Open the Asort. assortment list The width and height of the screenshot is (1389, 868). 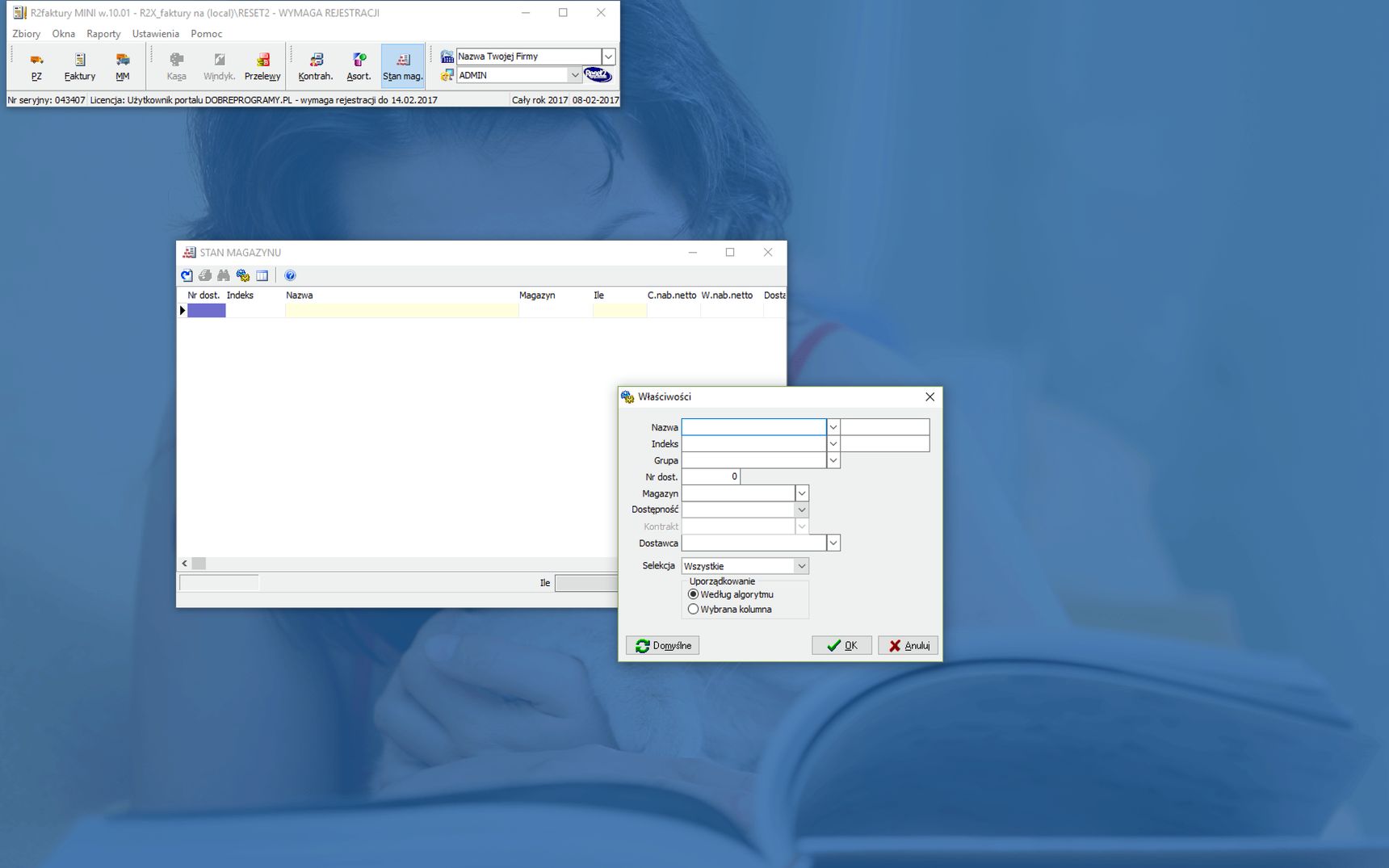pos(359,65)
